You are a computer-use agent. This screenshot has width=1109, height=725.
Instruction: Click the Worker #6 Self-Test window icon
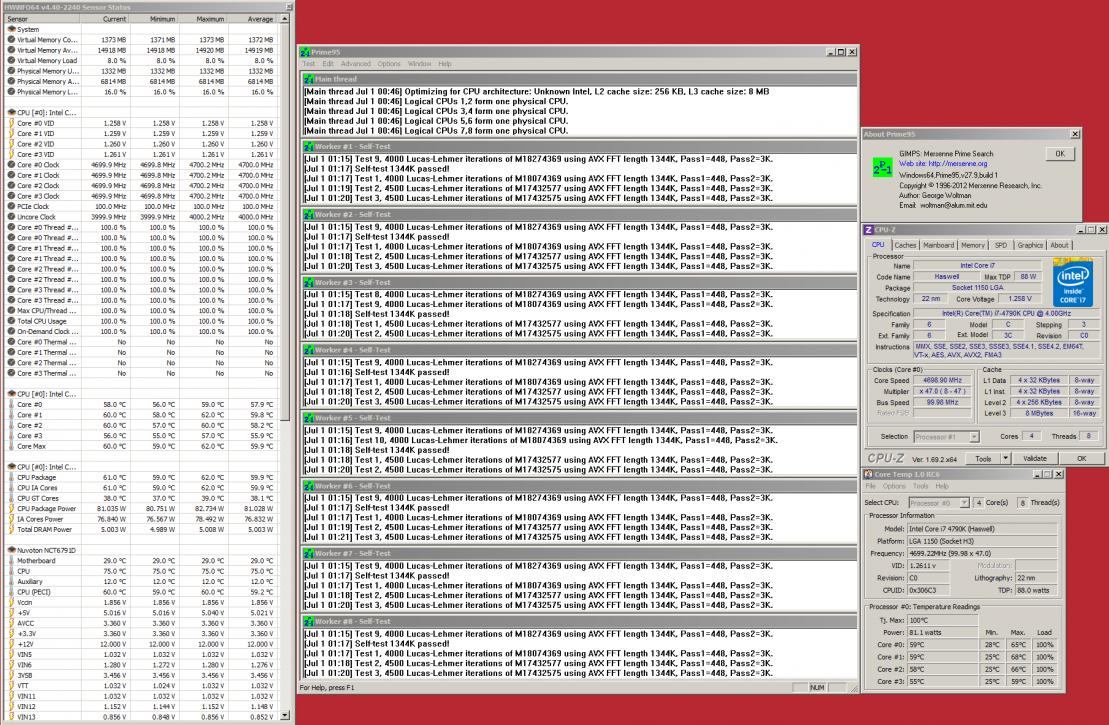point(309,486)
